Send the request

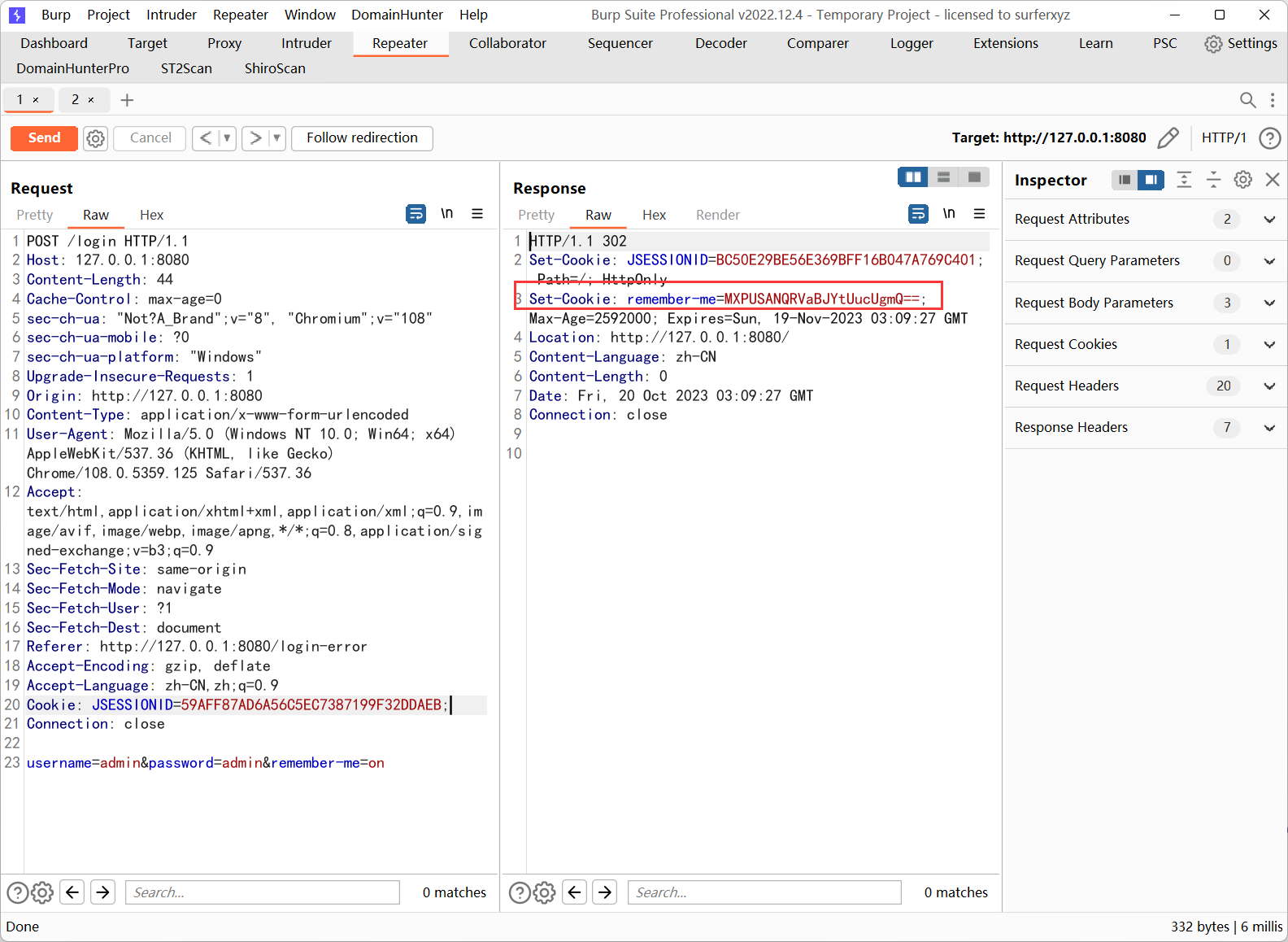pos(44,138)
